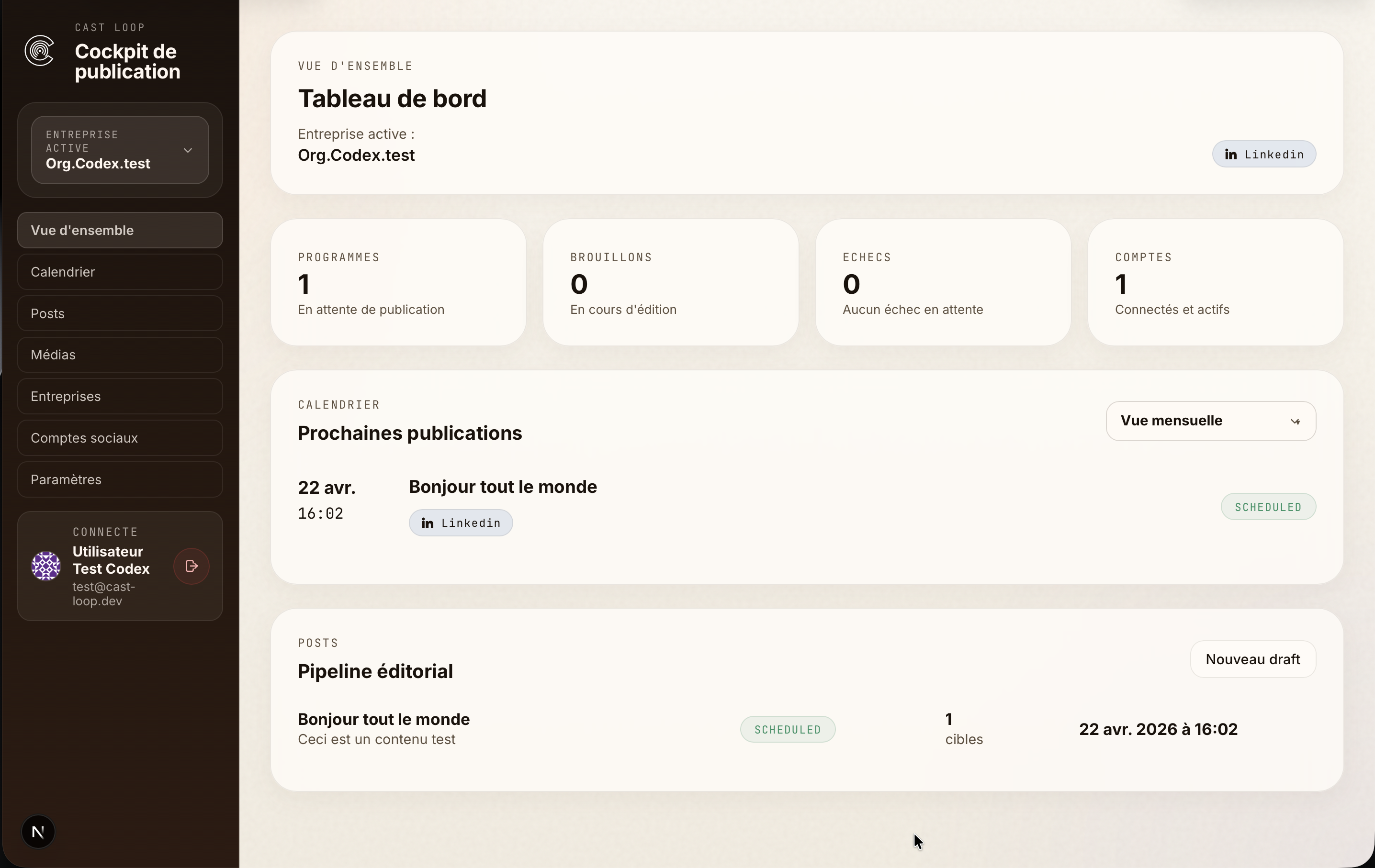Open Comptes sociaux page

click(120, 438)
